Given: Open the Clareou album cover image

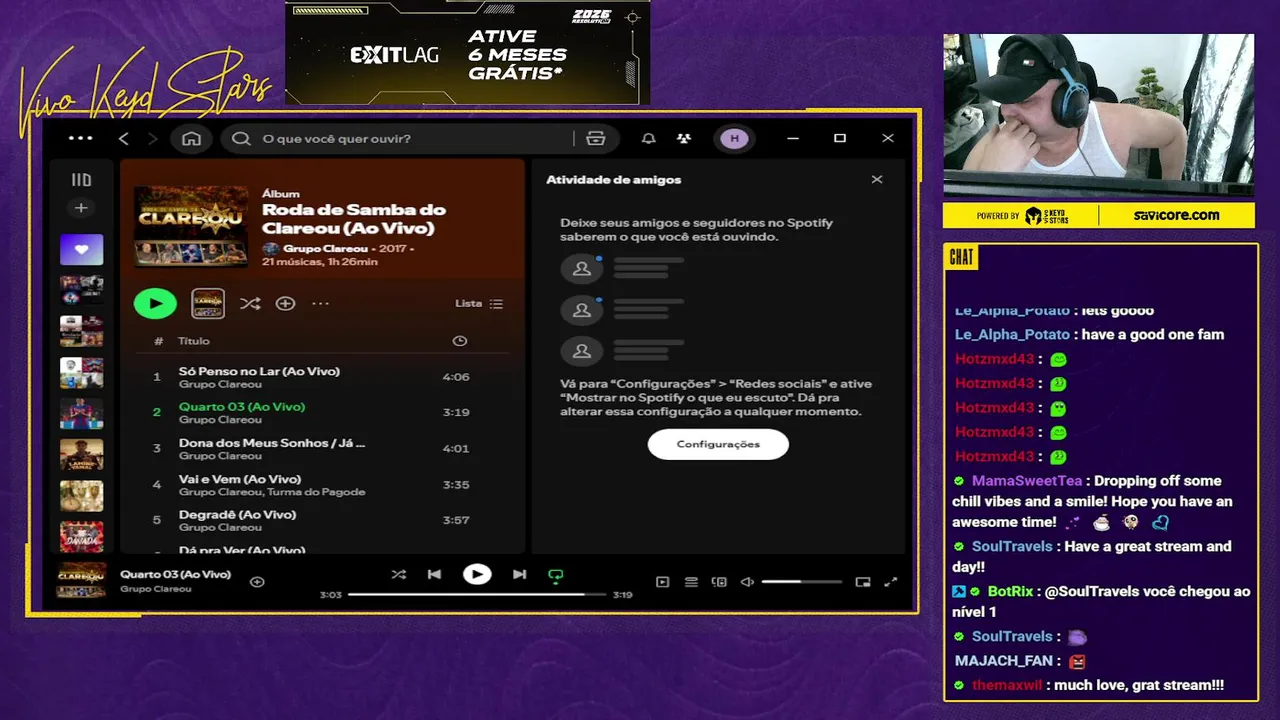Looking at the screenshot, I should [x=191, y=226].
